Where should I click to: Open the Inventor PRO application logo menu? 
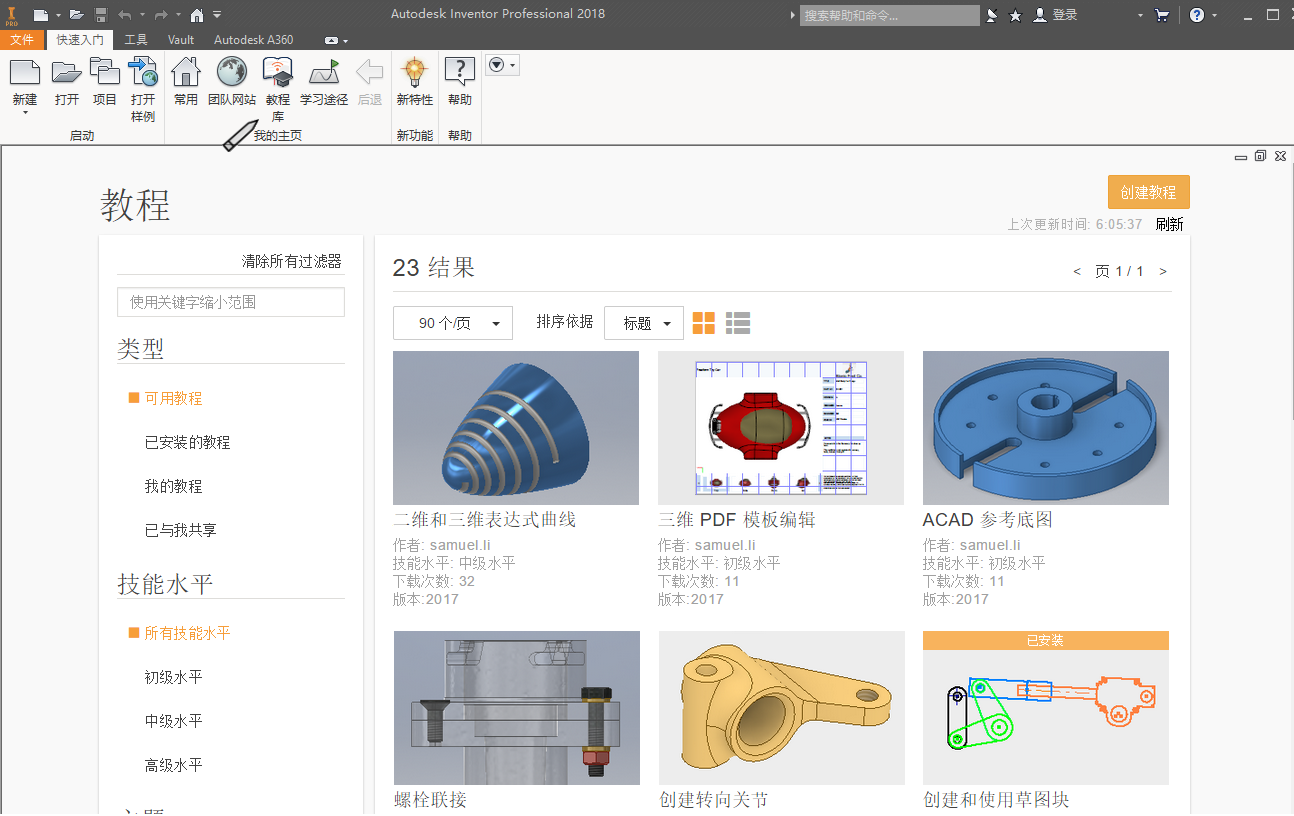click(x=13, y=15)
